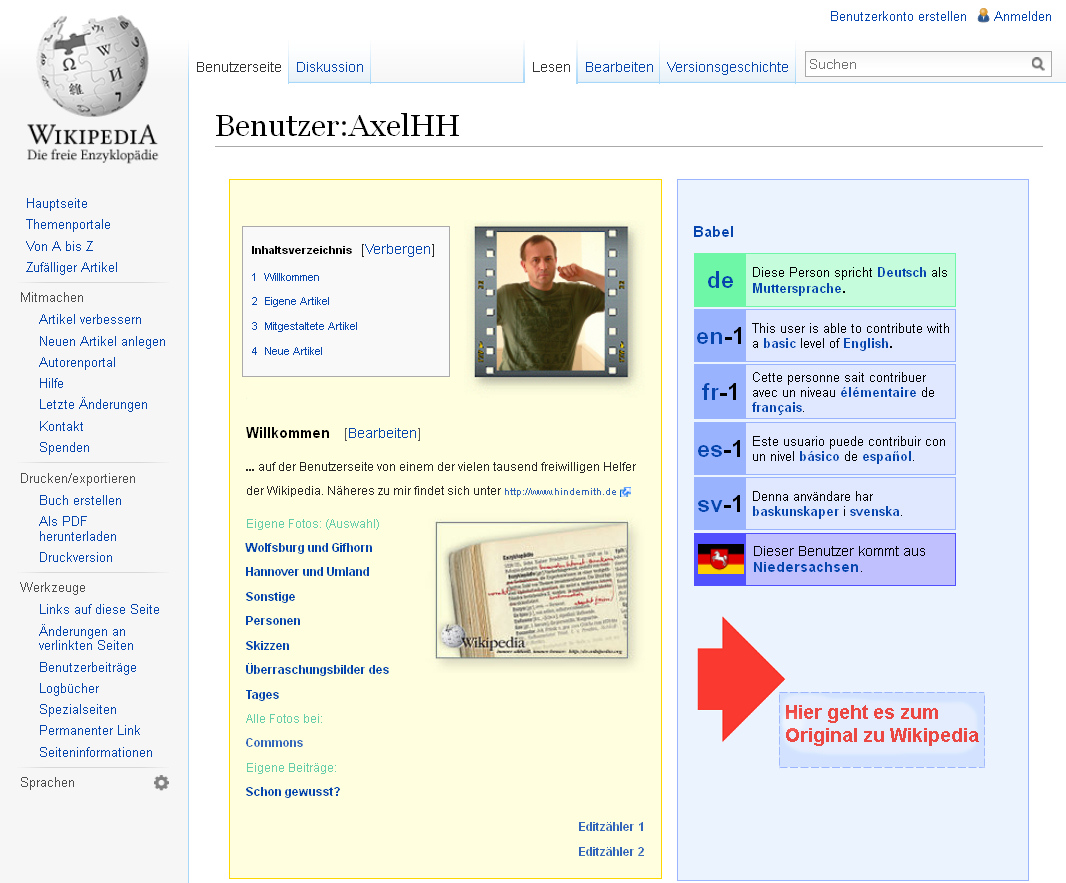
Task: Open Themenportale in sidebar
Action: point(68,224)
